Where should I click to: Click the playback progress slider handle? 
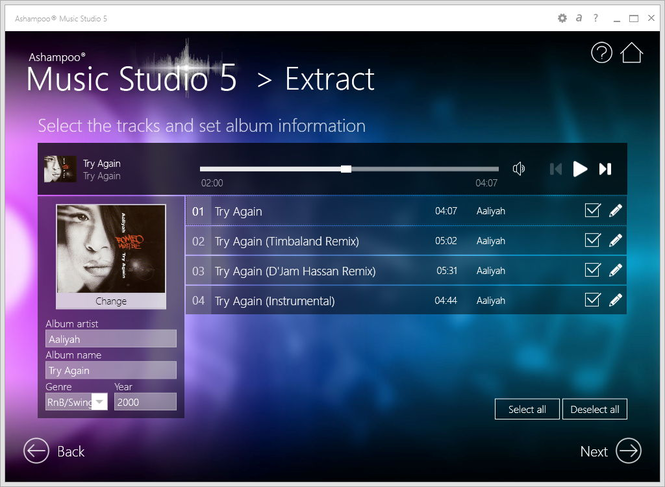click(346, 169)
